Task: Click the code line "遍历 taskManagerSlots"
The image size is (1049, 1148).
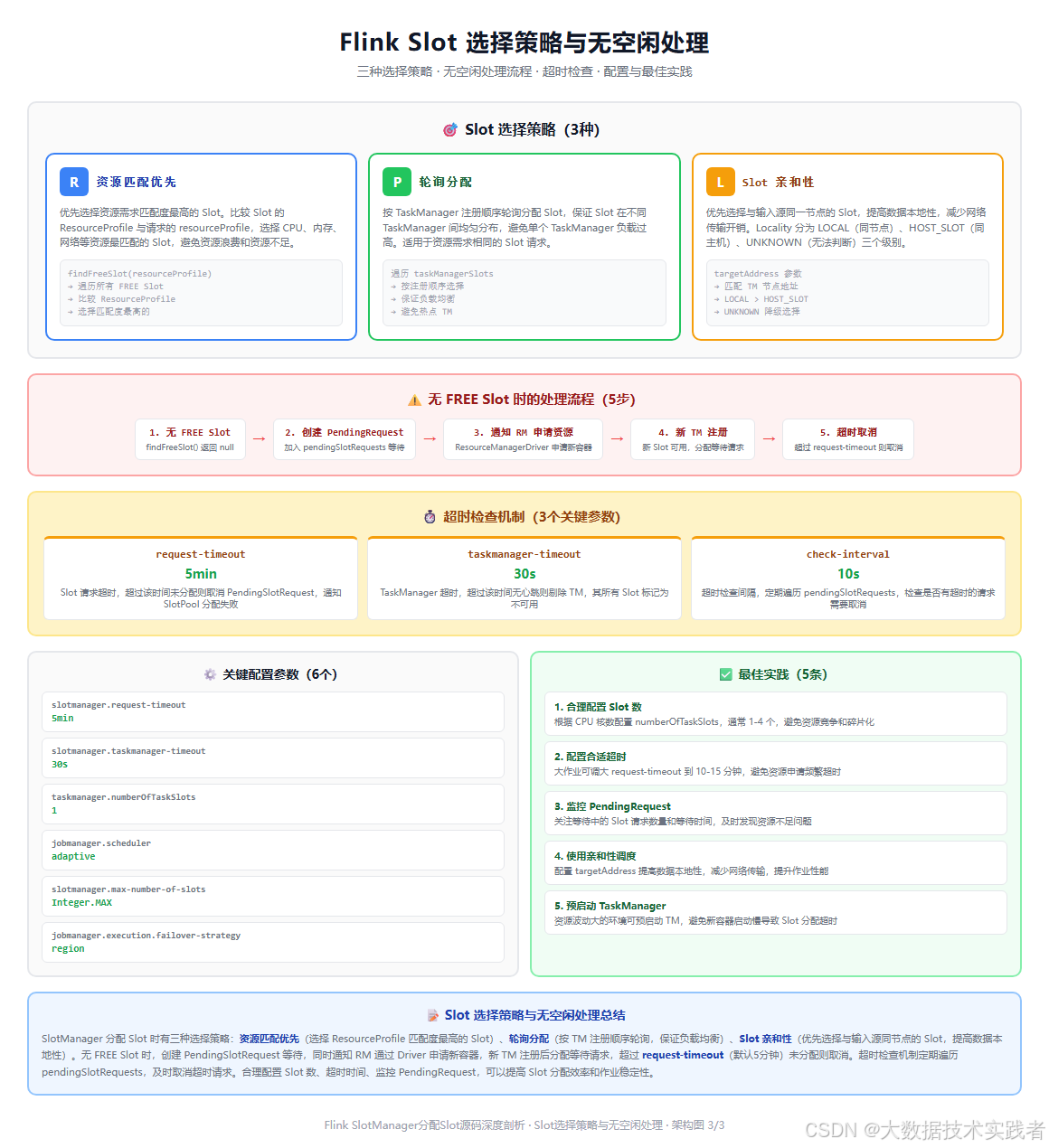Action: [442, 274]
